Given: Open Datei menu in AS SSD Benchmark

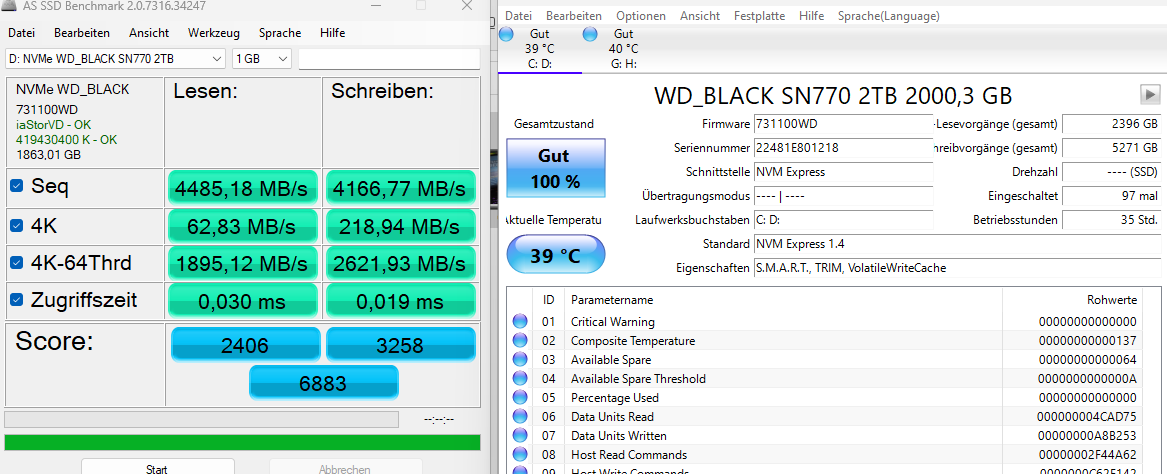Looking at the screenshot, I should point(22,33).
